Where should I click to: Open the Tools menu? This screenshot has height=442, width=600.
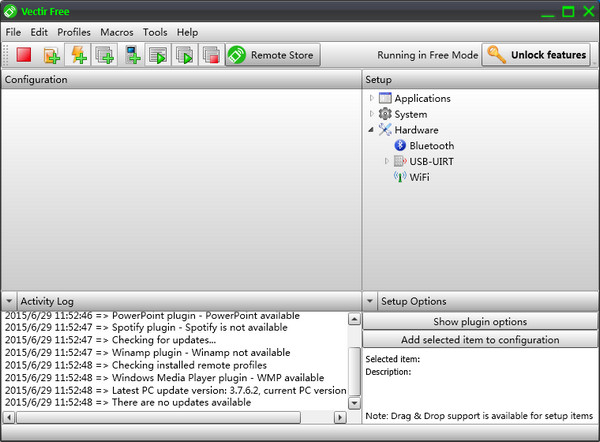pyautogui.click(x=155, y=32)
